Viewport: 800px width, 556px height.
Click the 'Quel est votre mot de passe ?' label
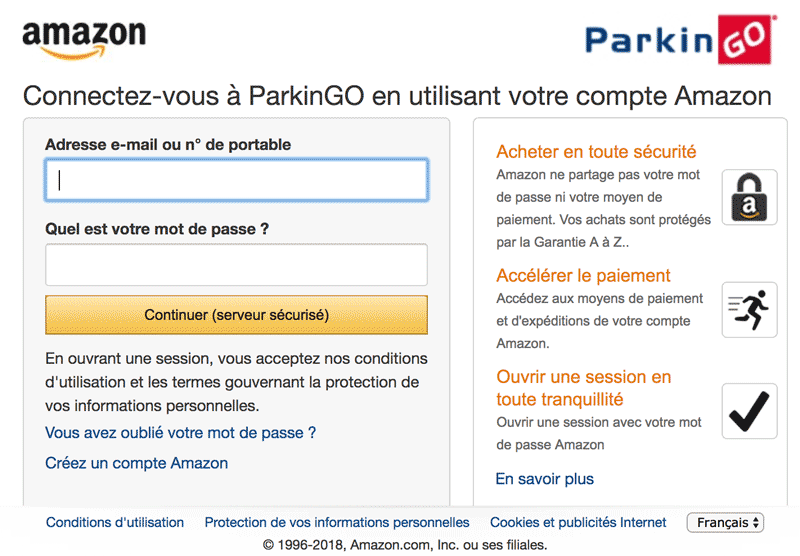(x=157, y=229)
